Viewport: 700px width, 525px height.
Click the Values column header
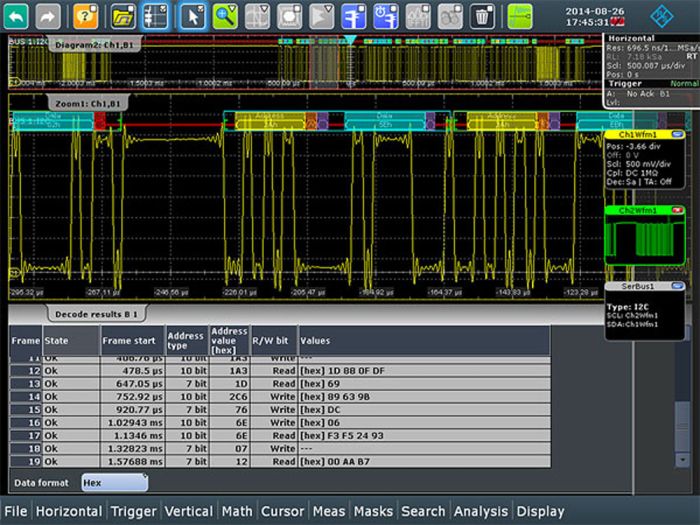[x=424, y=341]
